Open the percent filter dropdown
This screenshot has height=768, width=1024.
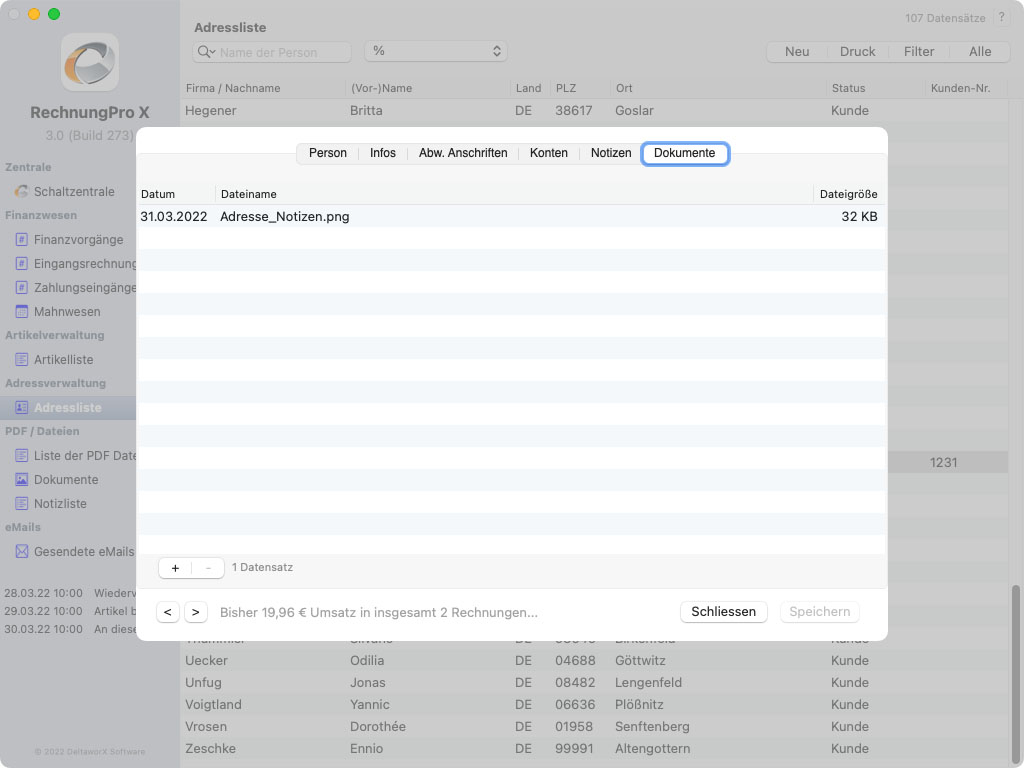pos(436,51)
